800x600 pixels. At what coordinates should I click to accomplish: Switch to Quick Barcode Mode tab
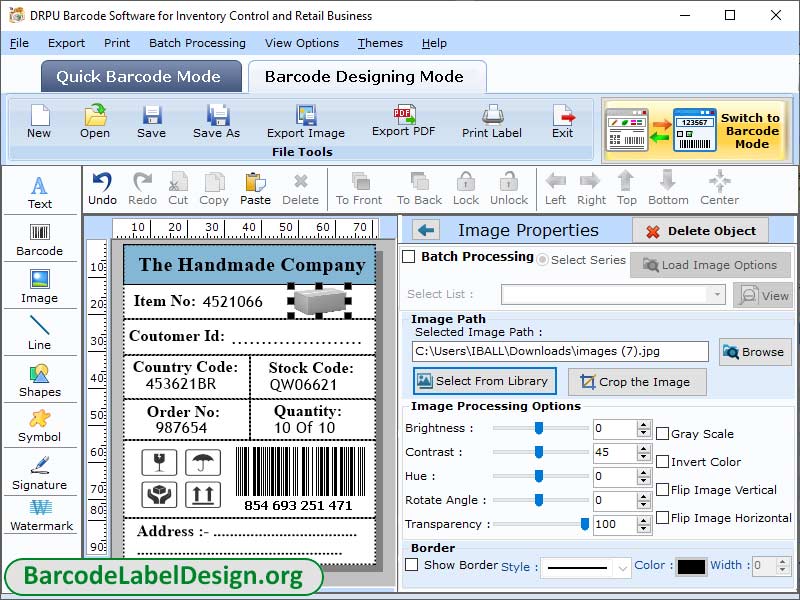pos(140,76)
